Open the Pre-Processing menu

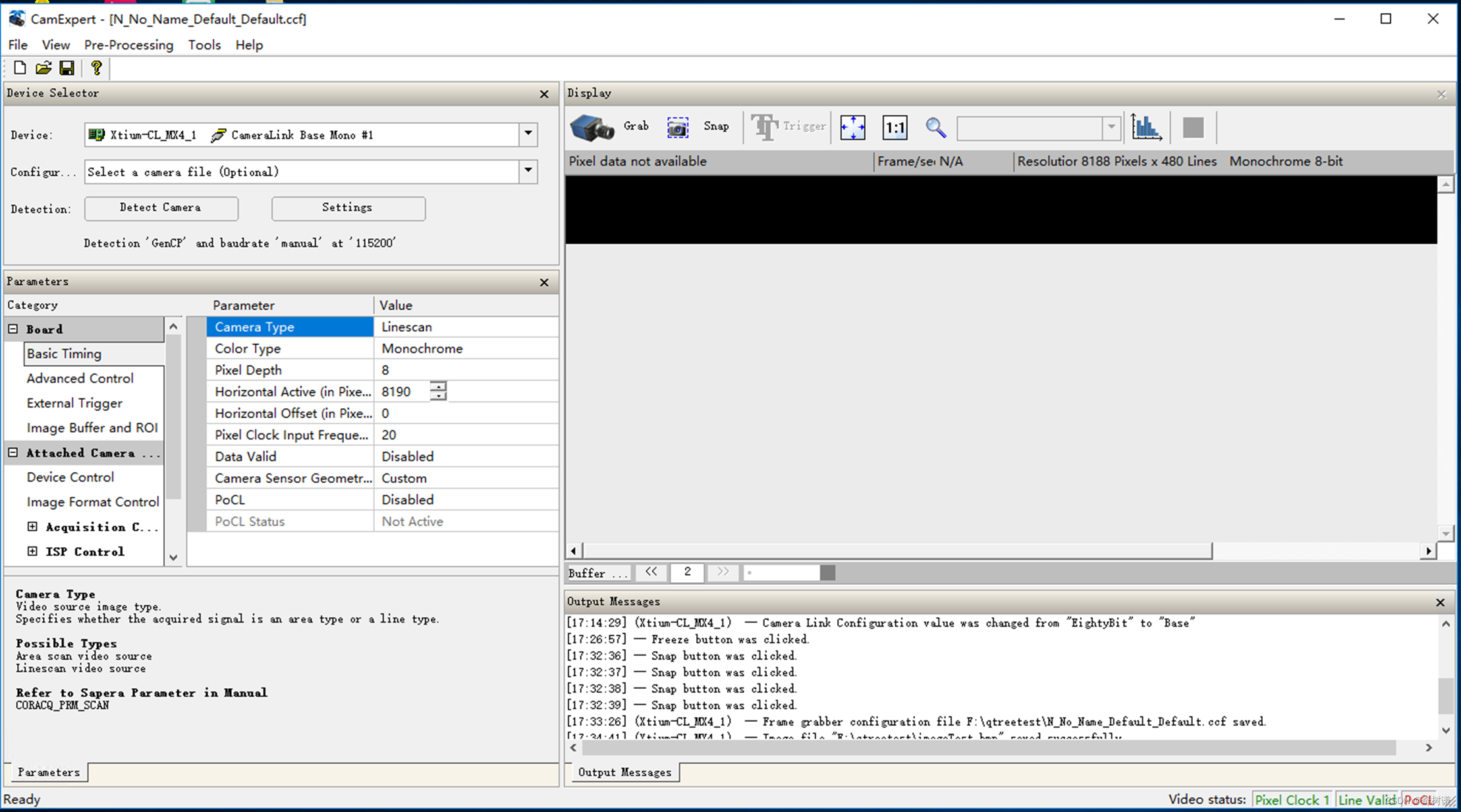point(128,45)
